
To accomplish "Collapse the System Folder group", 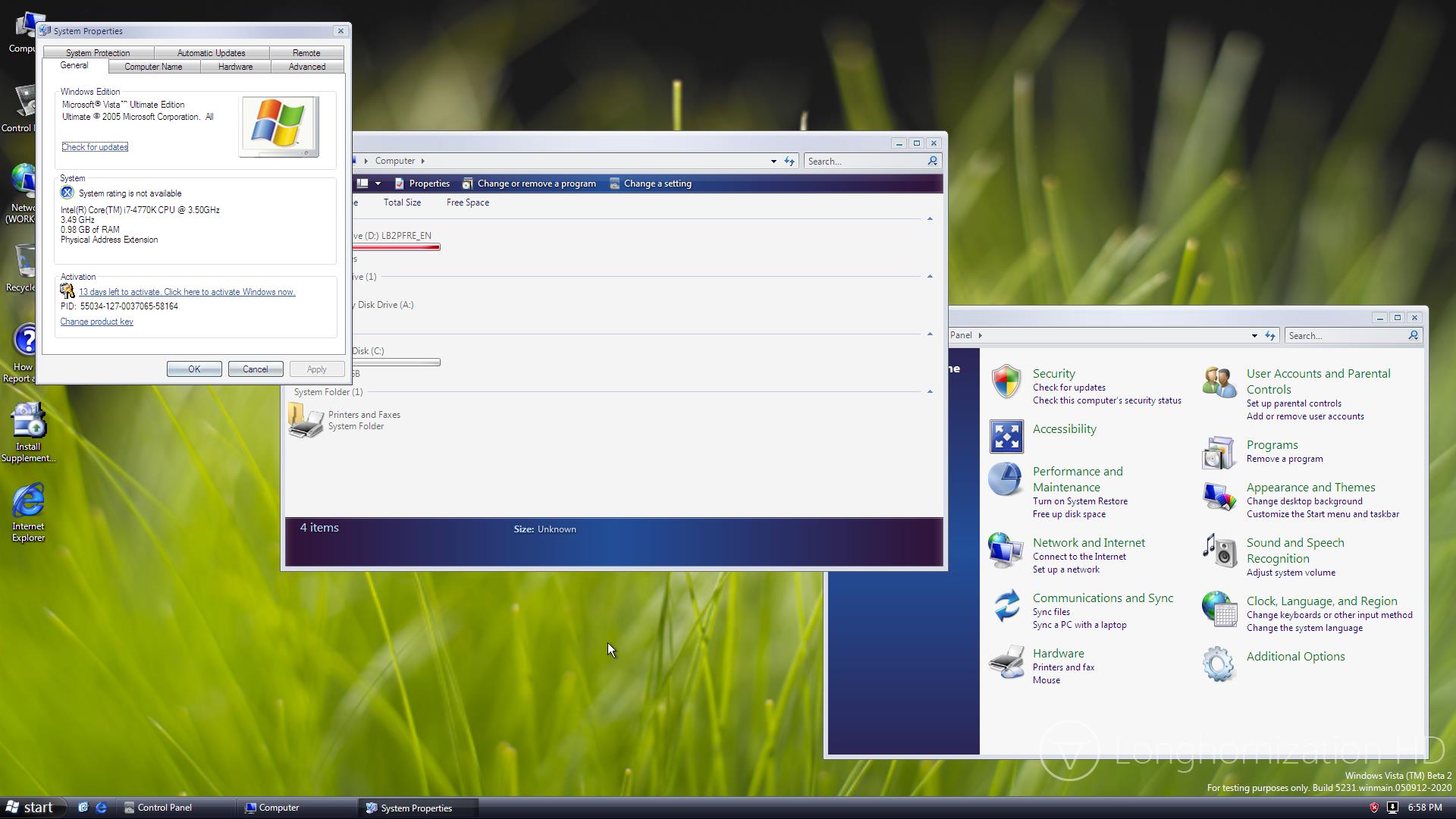I will pos(930,392).
